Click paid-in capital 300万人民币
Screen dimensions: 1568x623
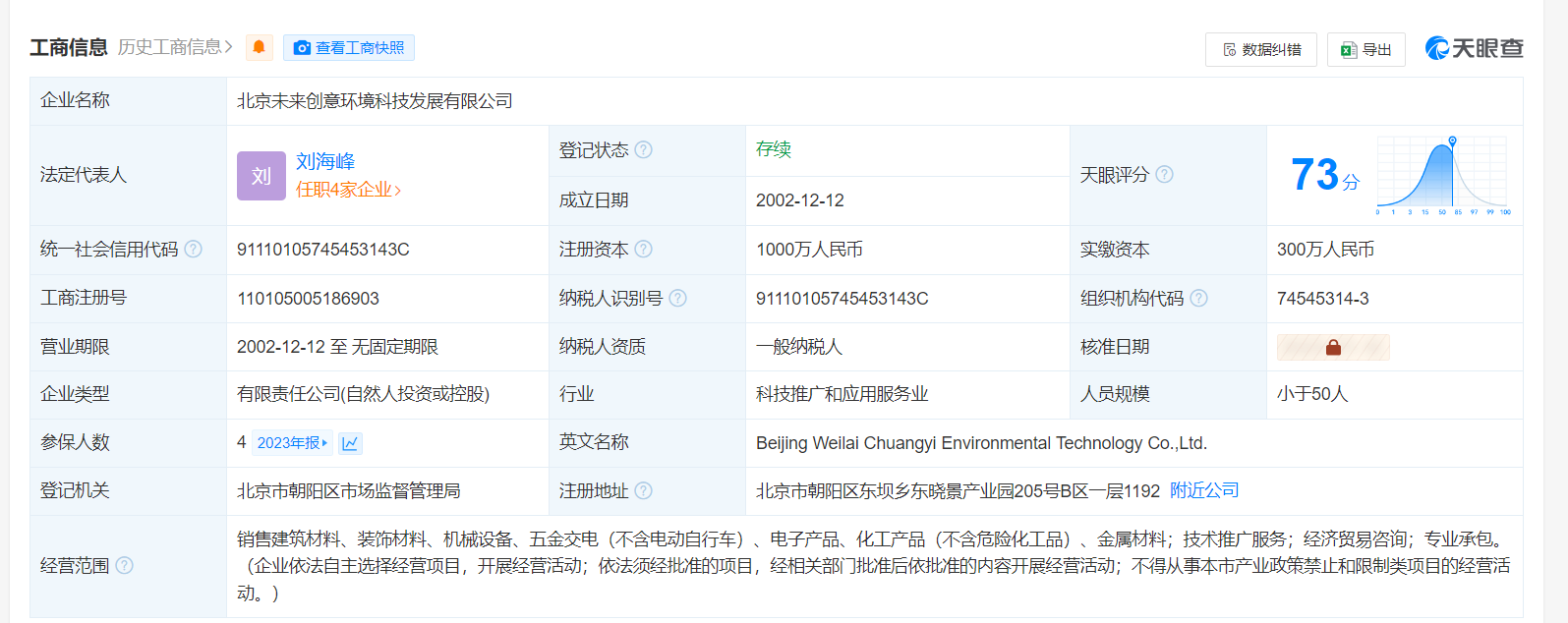coord(1325,250)
